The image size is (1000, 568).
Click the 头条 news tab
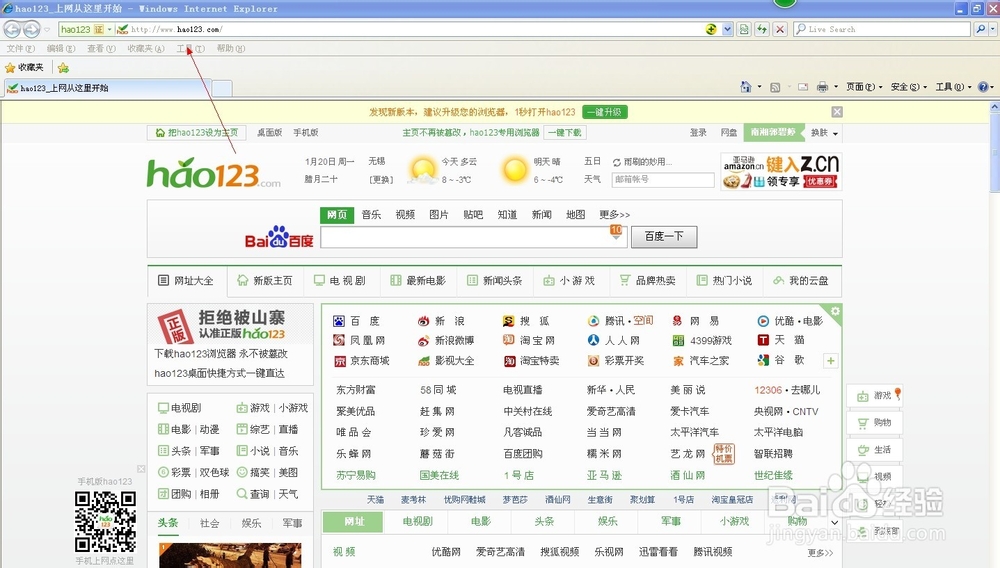[x=168, y=523]
